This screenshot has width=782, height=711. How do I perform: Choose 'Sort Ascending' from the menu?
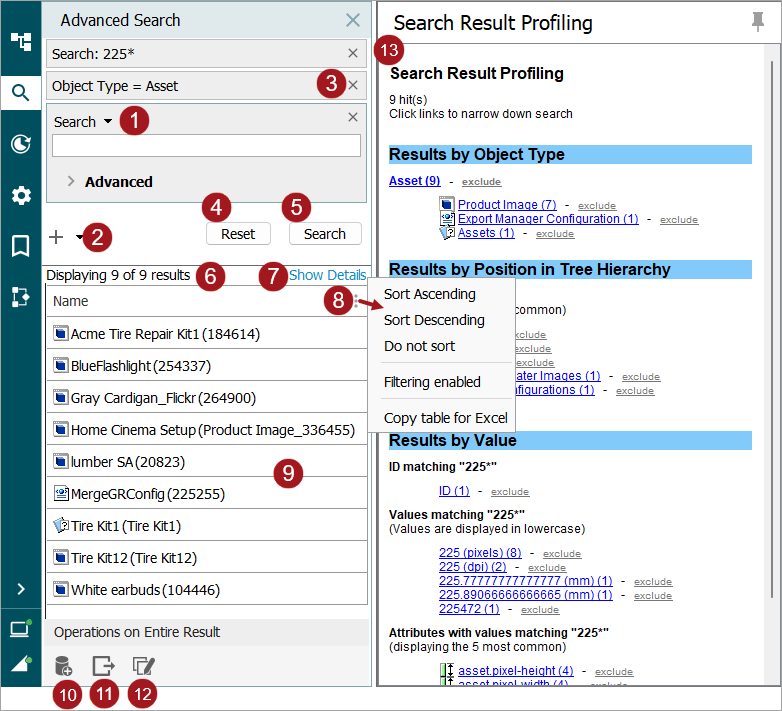(x=429, y=294)
